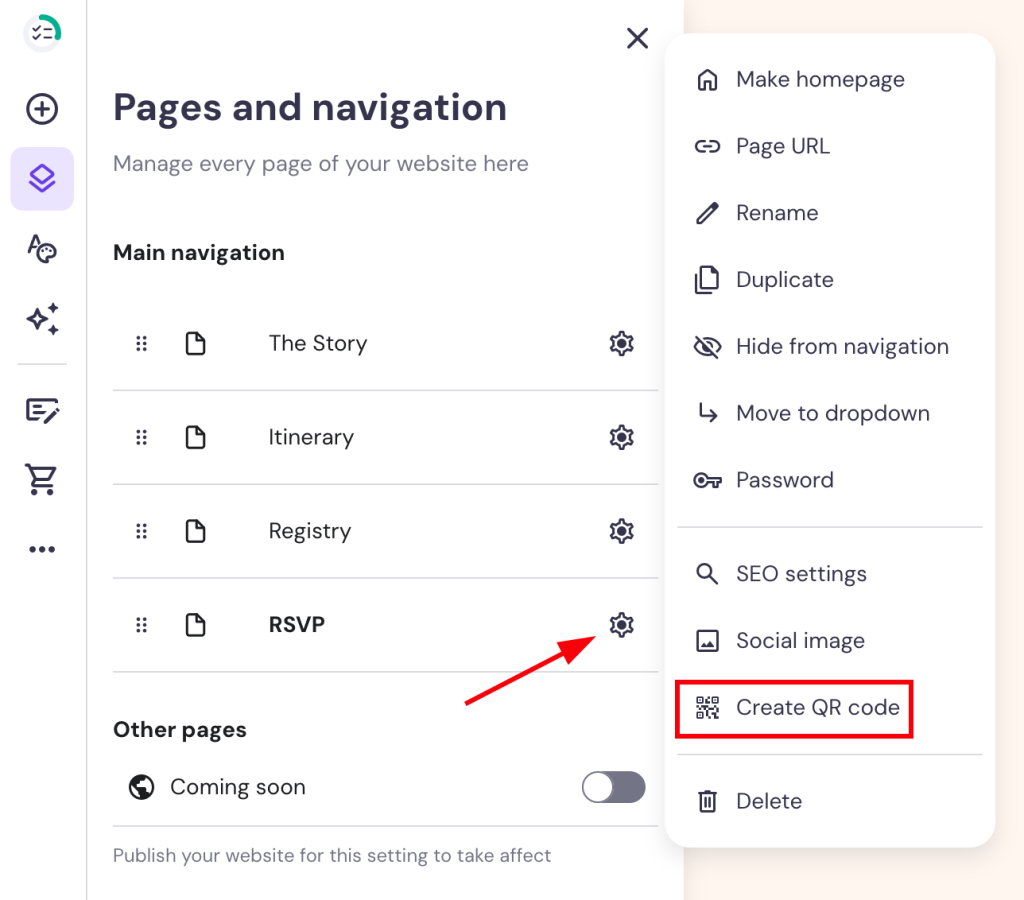Select the Pages and navigation sidebar icon
Screen dimensions: 1024x900
point(41,179)
